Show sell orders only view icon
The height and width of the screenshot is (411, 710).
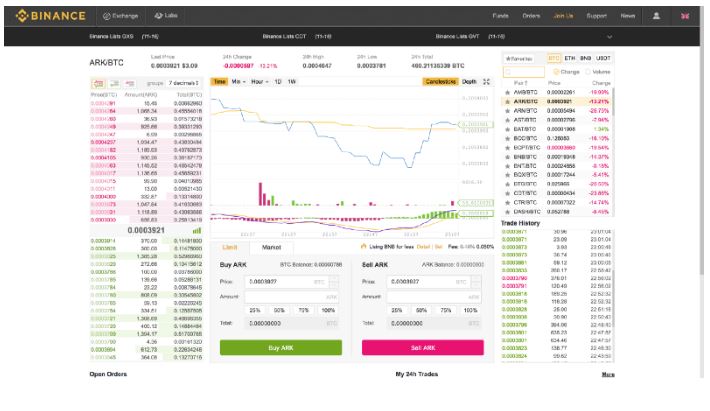(130, 83)
